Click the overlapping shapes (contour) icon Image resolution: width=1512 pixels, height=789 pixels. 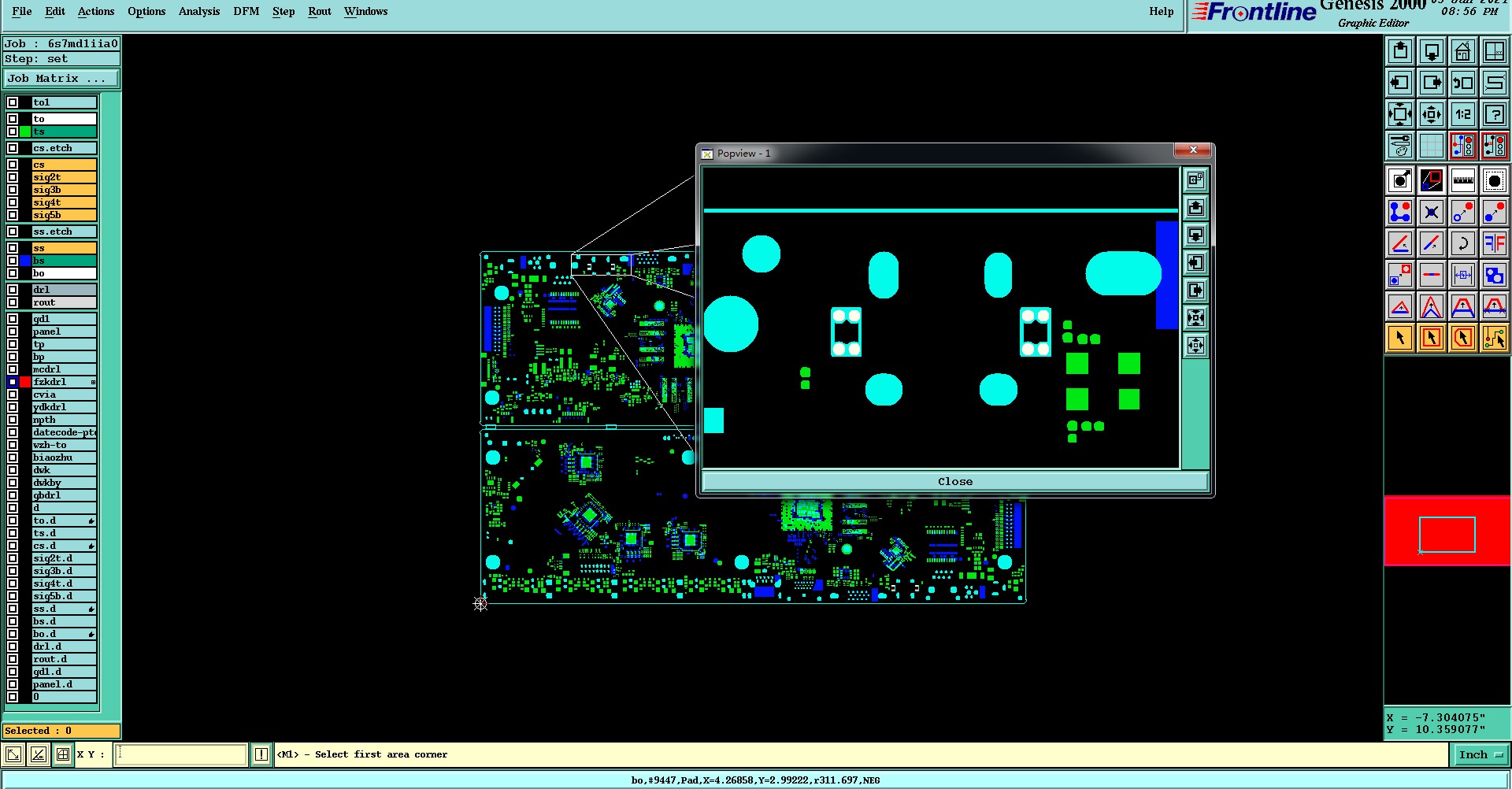tap(1495, 275)
